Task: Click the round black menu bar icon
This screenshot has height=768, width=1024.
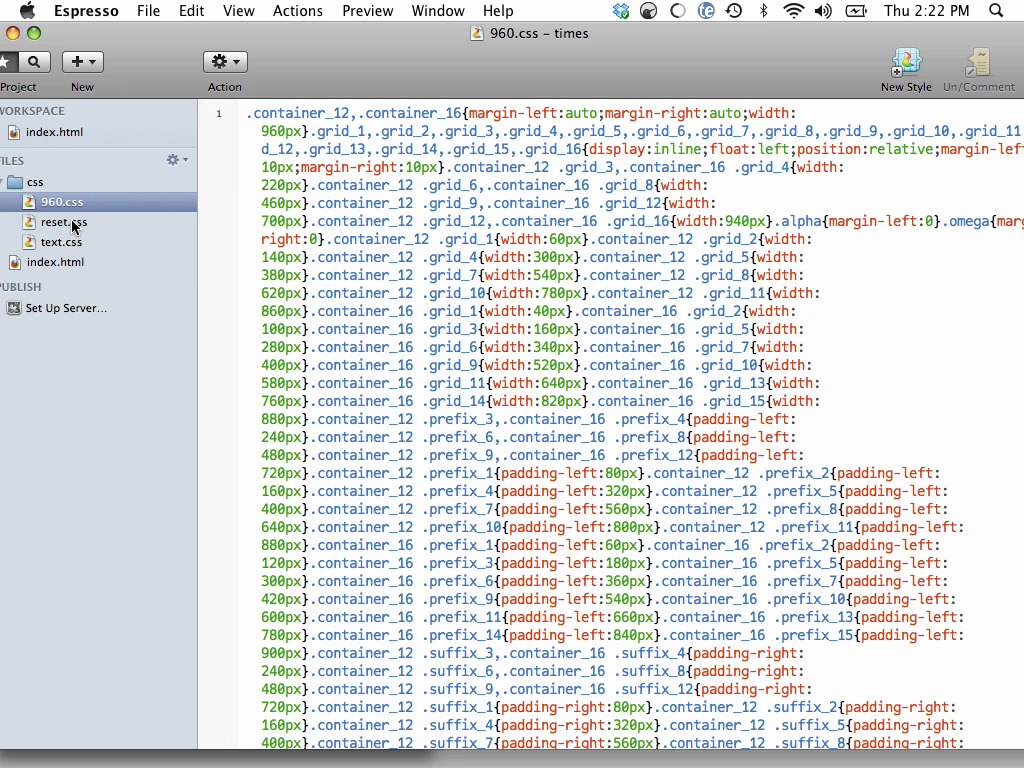Action: 648,10
